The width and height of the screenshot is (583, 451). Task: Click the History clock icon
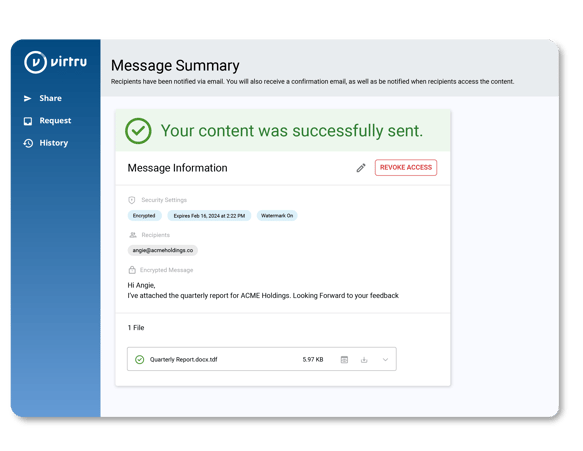[28, 143]
